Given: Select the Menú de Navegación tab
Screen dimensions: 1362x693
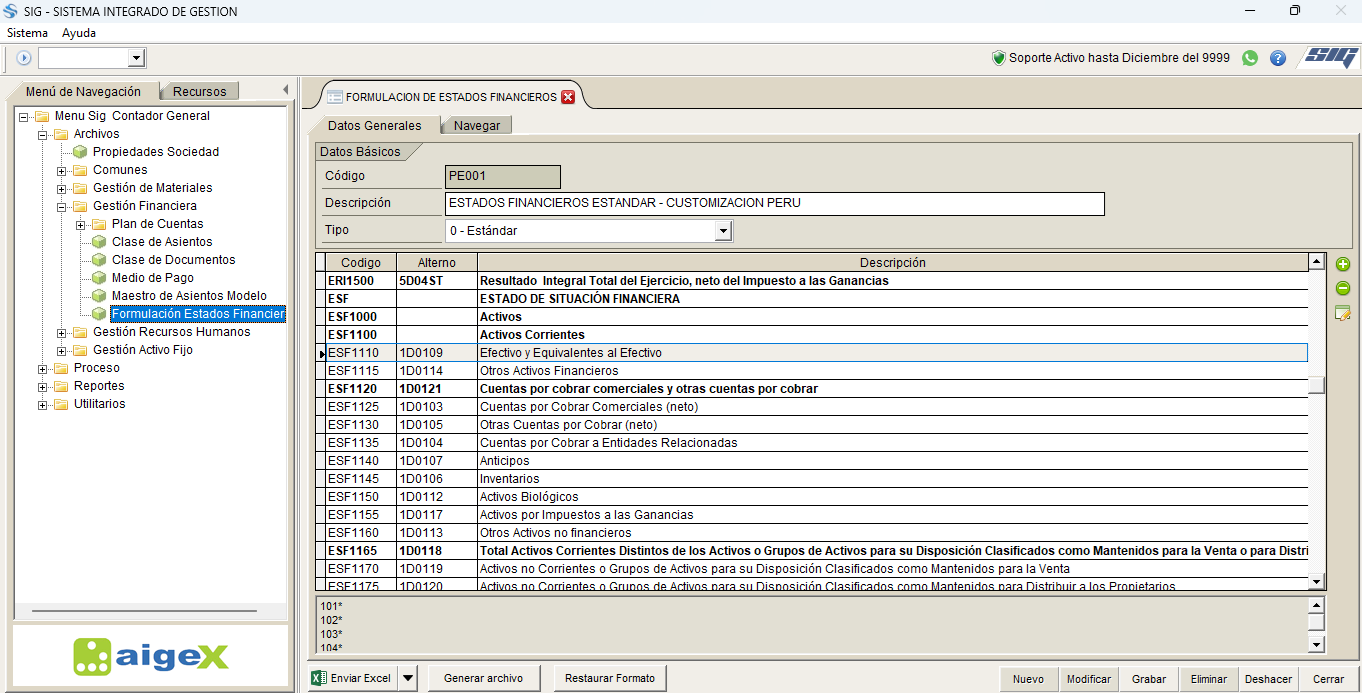Looking at the screenshot, I should coord(83,91).
